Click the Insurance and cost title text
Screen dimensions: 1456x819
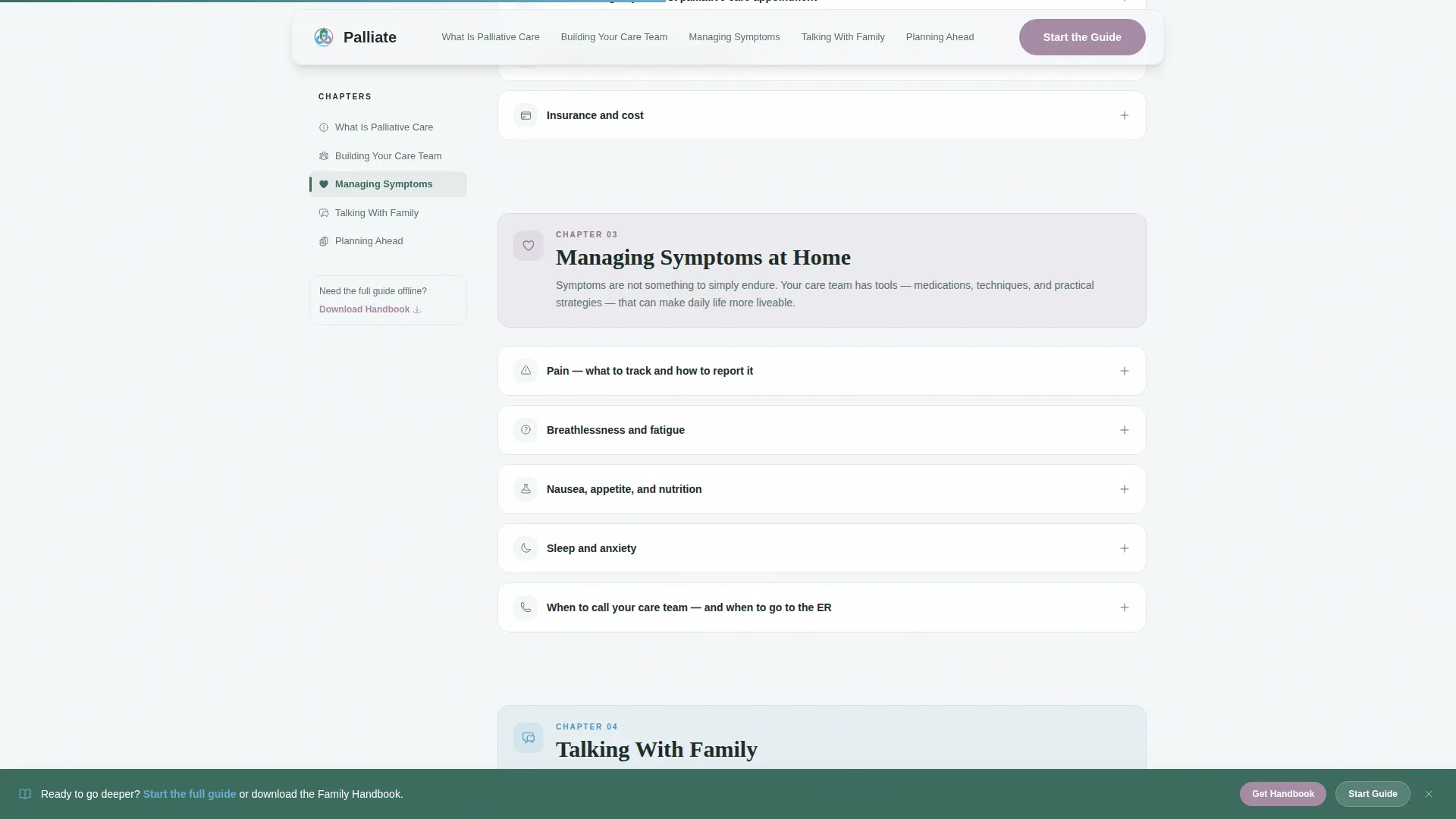[595, 115]
